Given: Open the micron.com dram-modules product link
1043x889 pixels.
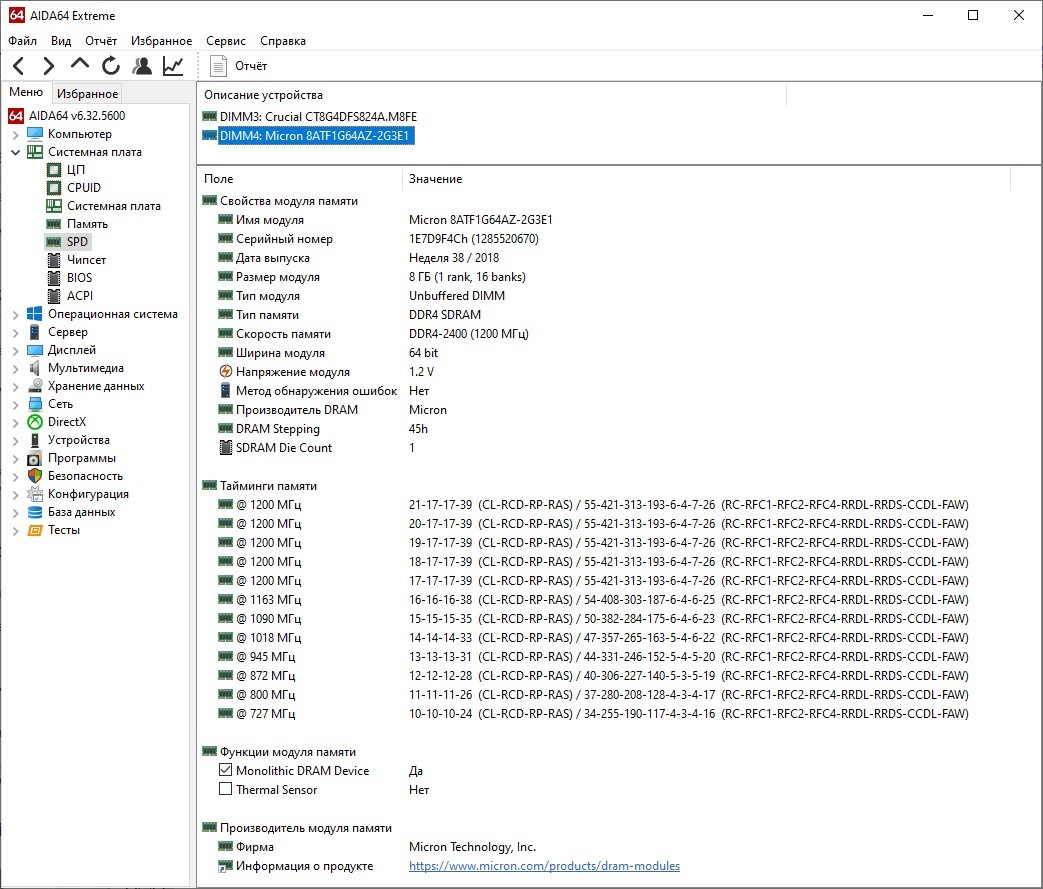Looking at the screenshot, I should click(x=544, y=866).
